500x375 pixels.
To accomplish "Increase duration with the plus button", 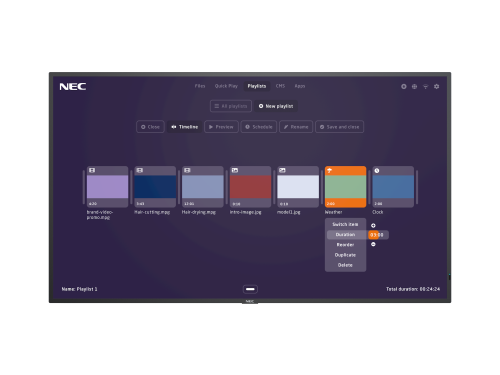I will 373,226.
